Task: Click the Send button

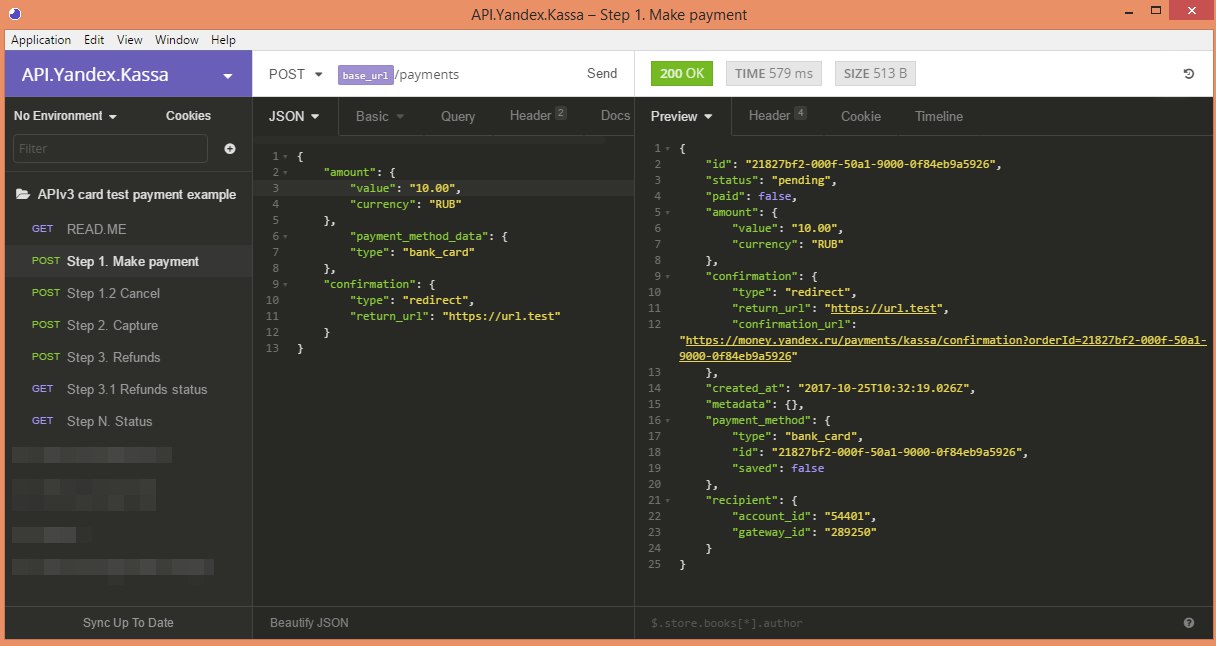Action: pos(602,74)
